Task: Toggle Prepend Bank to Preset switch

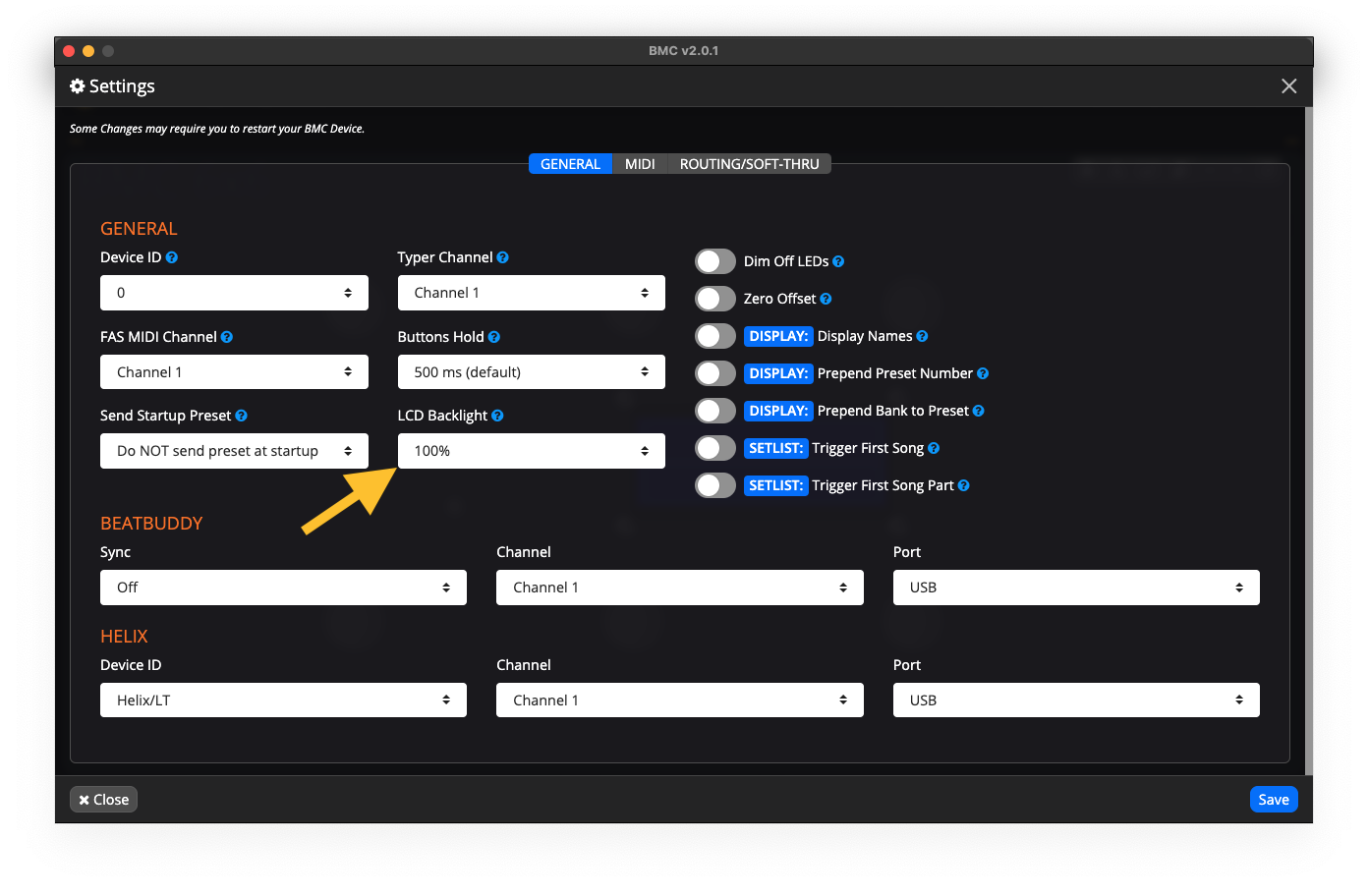Action: click(715, 411)
